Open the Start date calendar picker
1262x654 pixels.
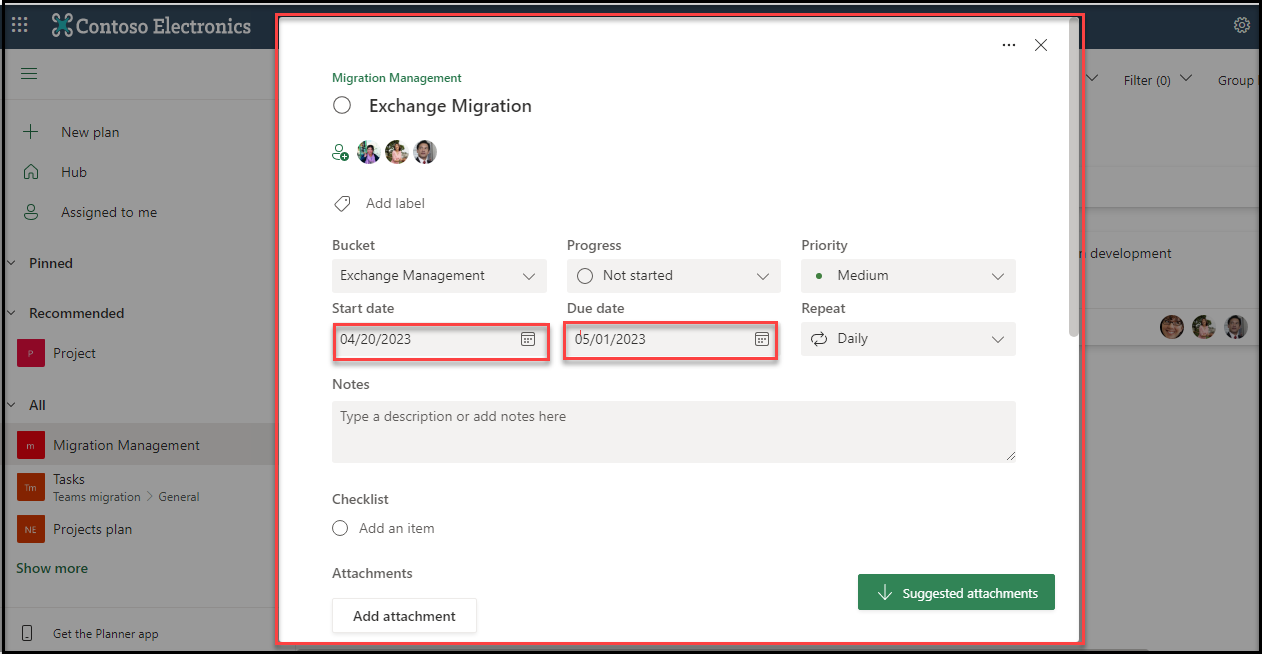pyautogui.click(x=528, y=339)
